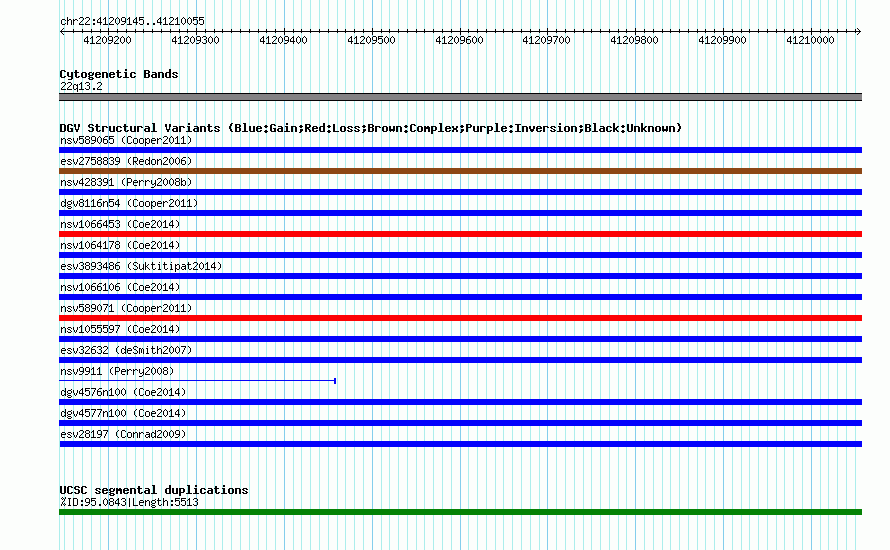Click the blue bar under esv28197
This screenshot has height=550, width=890.
click(x=460, y=444)
